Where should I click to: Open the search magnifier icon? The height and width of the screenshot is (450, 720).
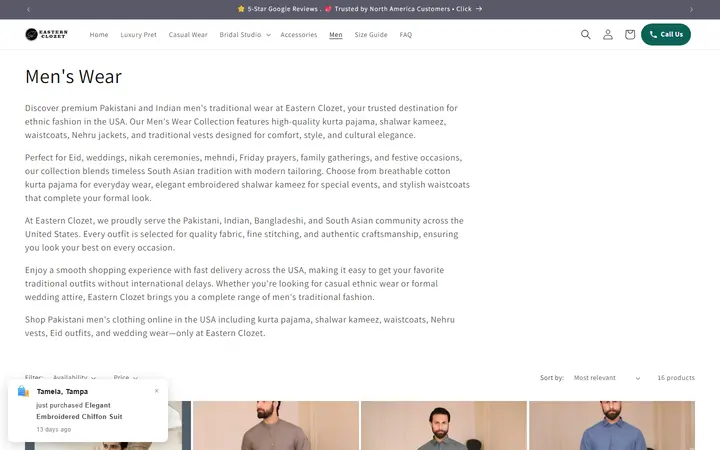[x=585, y=34]
